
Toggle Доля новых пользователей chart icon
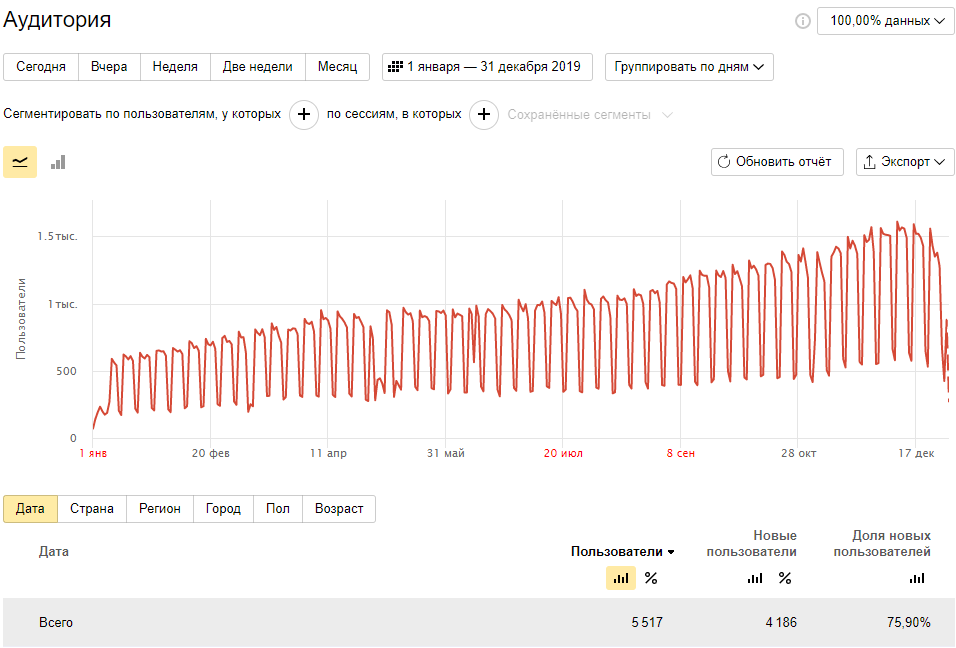click(917, 579)
